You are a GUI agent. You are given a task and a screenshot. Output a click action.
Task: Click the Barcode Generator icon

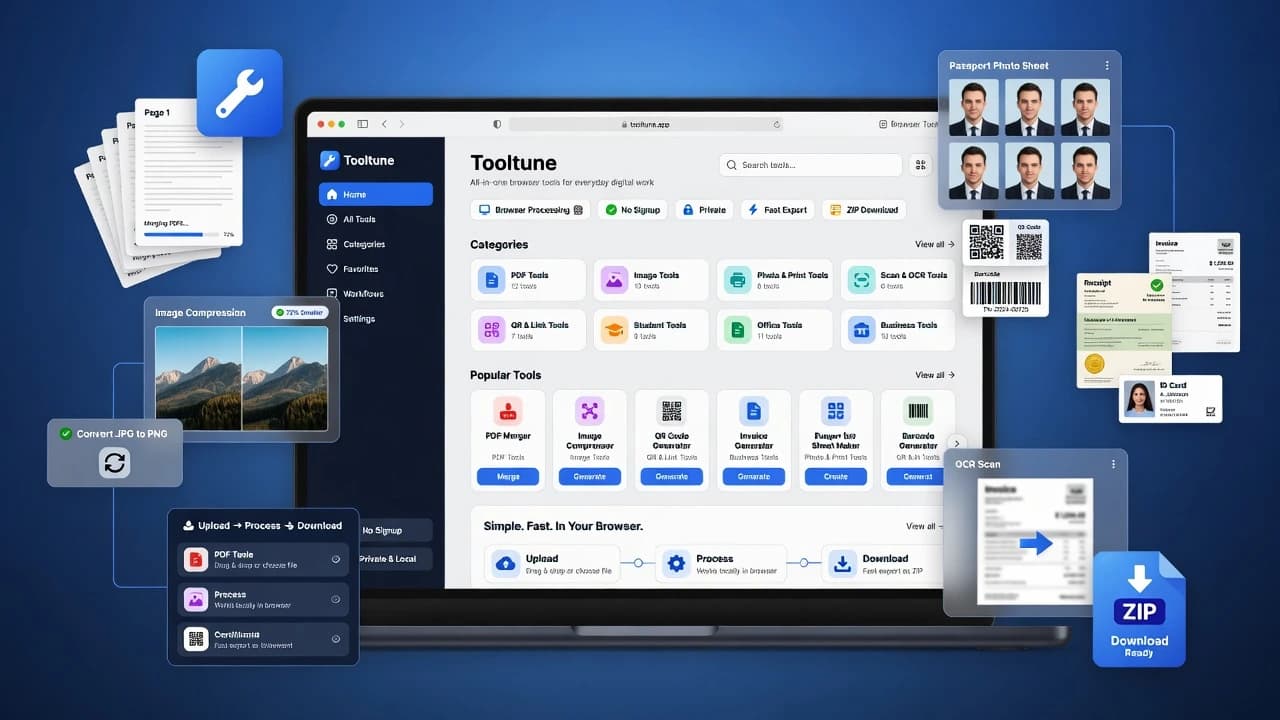[917, 411]
